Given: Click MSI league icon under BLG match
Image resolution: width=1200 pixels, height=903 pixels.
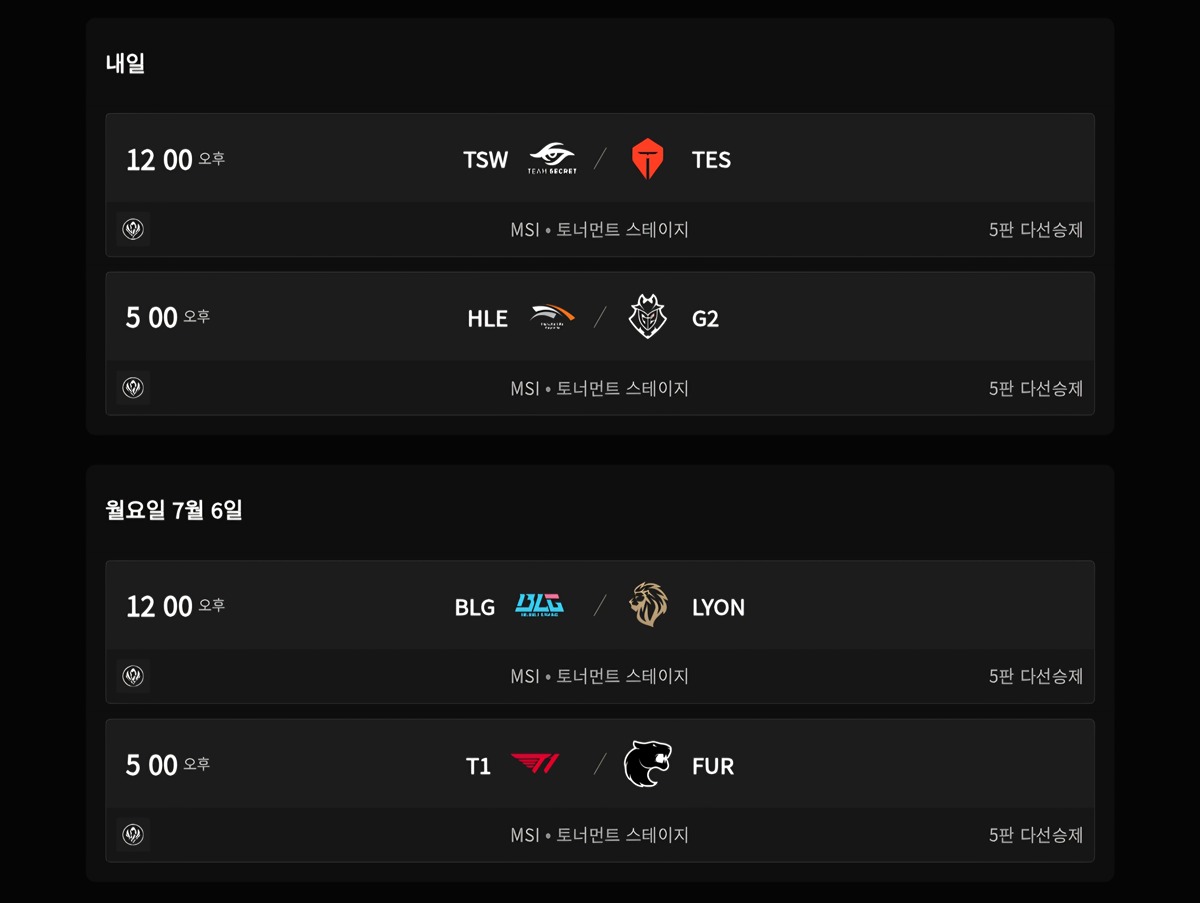Looking at the screenshot, I should coord(133,676).
